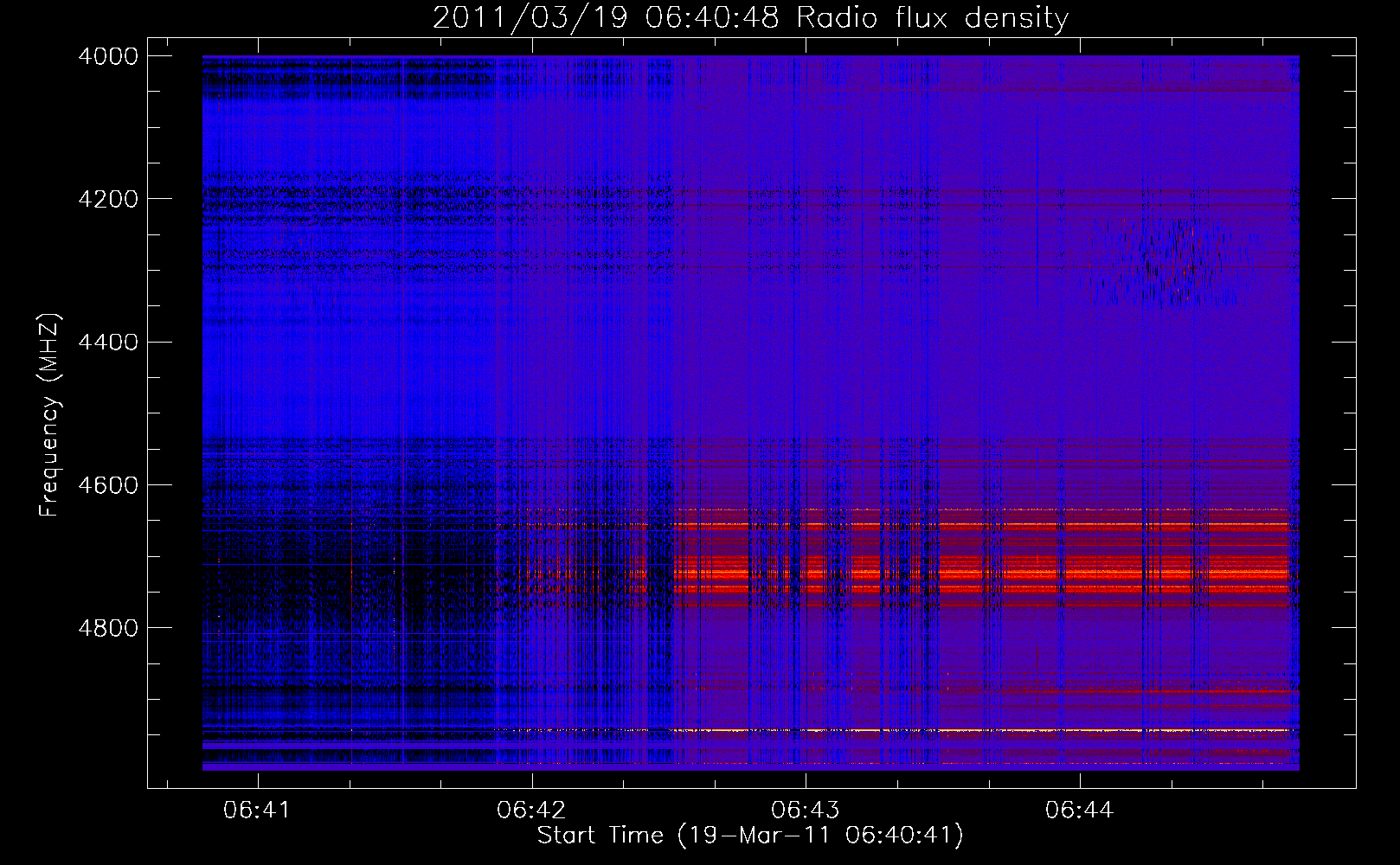The width and height of the screenshot is (1400, 865).
Task: Click the 06:42 time tick label
Action: tap(531, 811)
